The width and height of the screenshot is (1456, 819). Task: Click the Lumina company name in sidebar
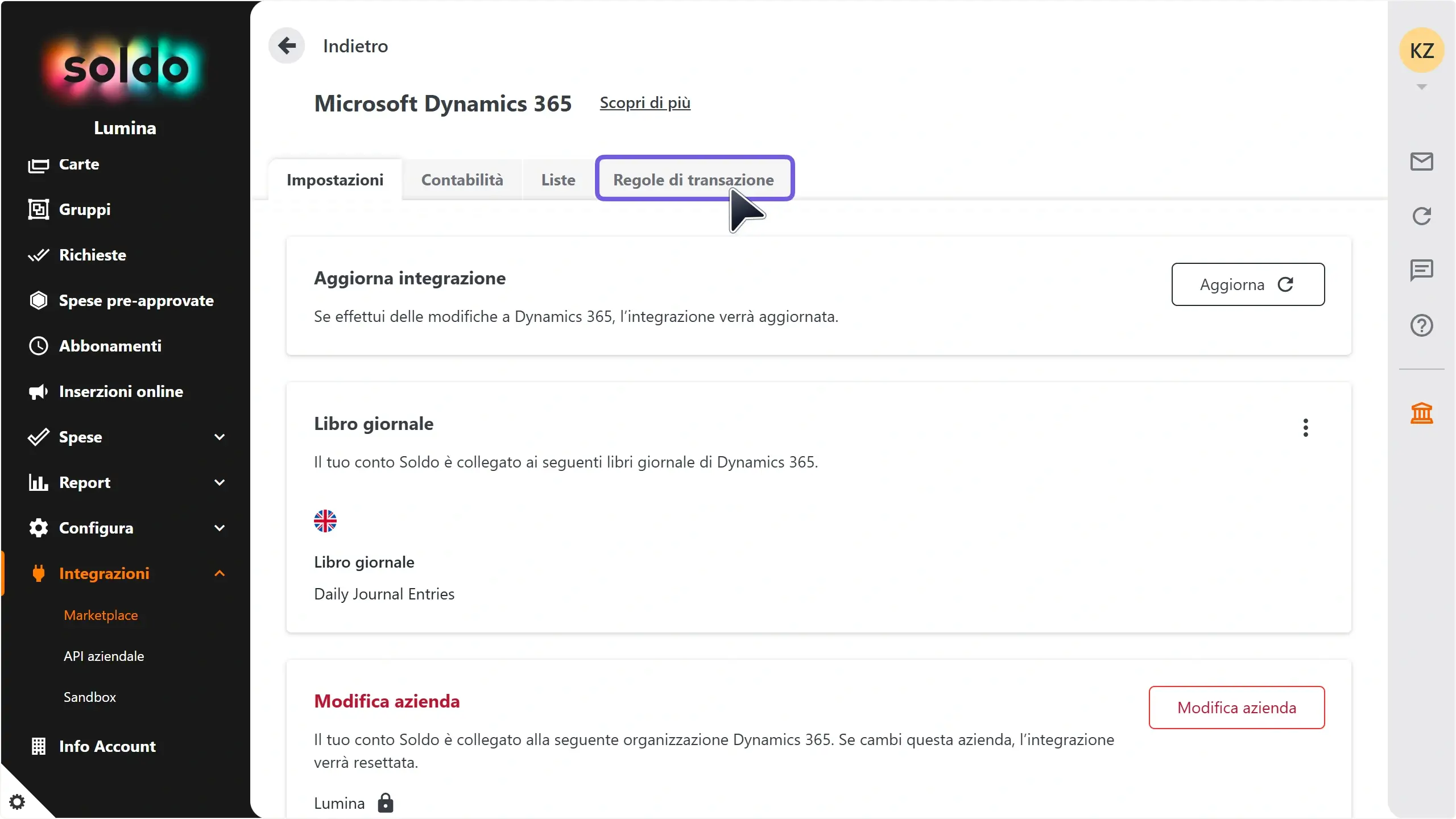(125, 128)
